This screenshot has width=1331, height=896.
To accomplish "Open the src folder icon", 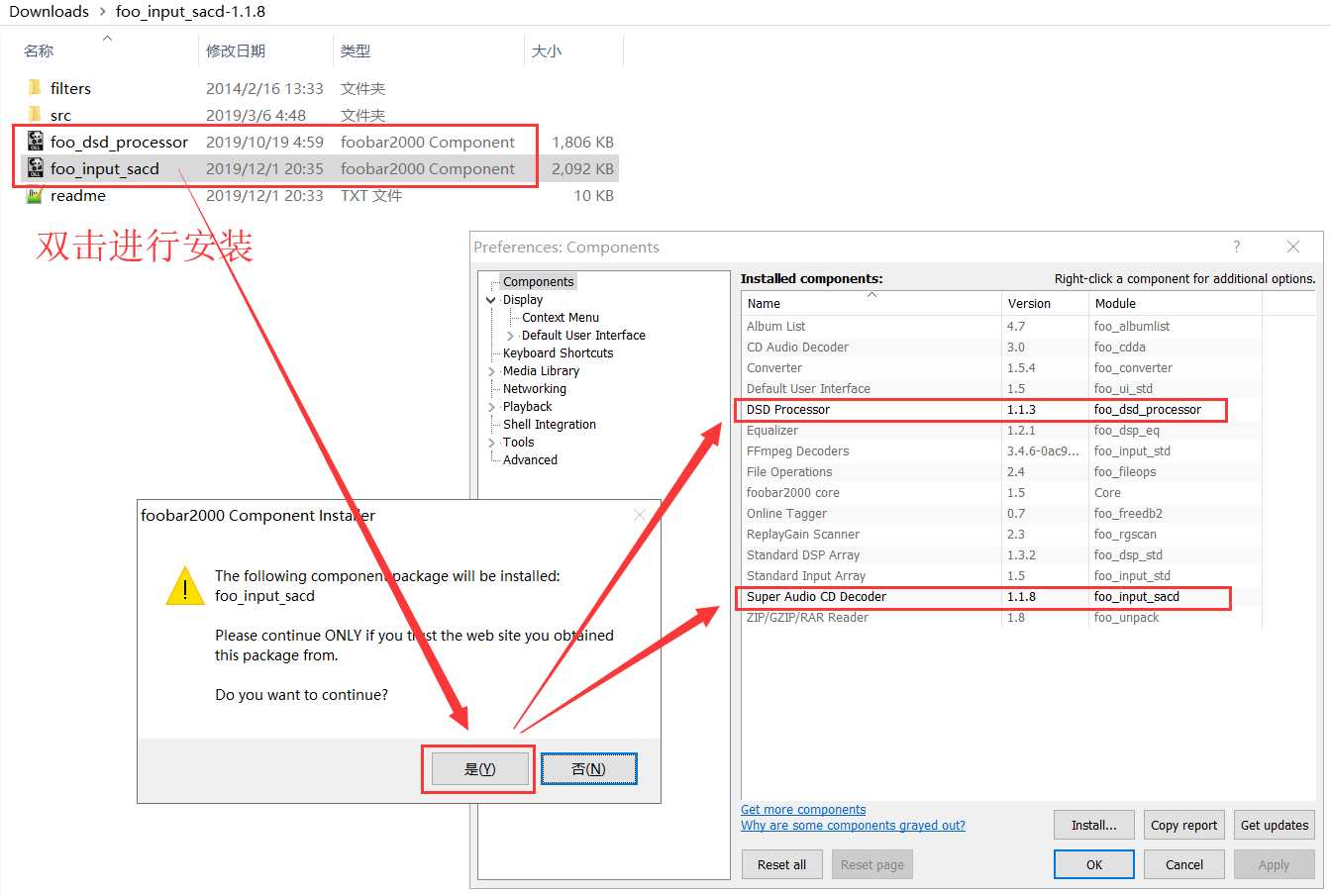I will pyautogui.click(x=35, y=115).
